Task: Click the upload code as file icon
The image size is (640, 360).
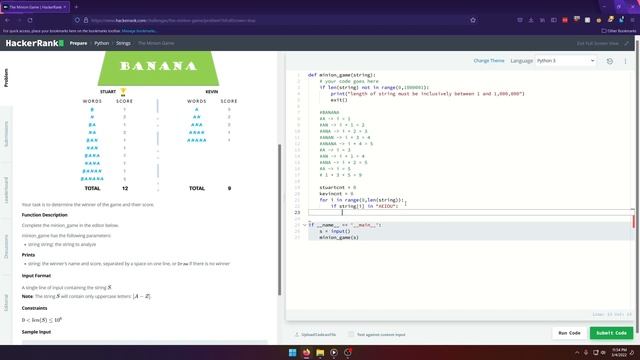Action: pos(297,334)
